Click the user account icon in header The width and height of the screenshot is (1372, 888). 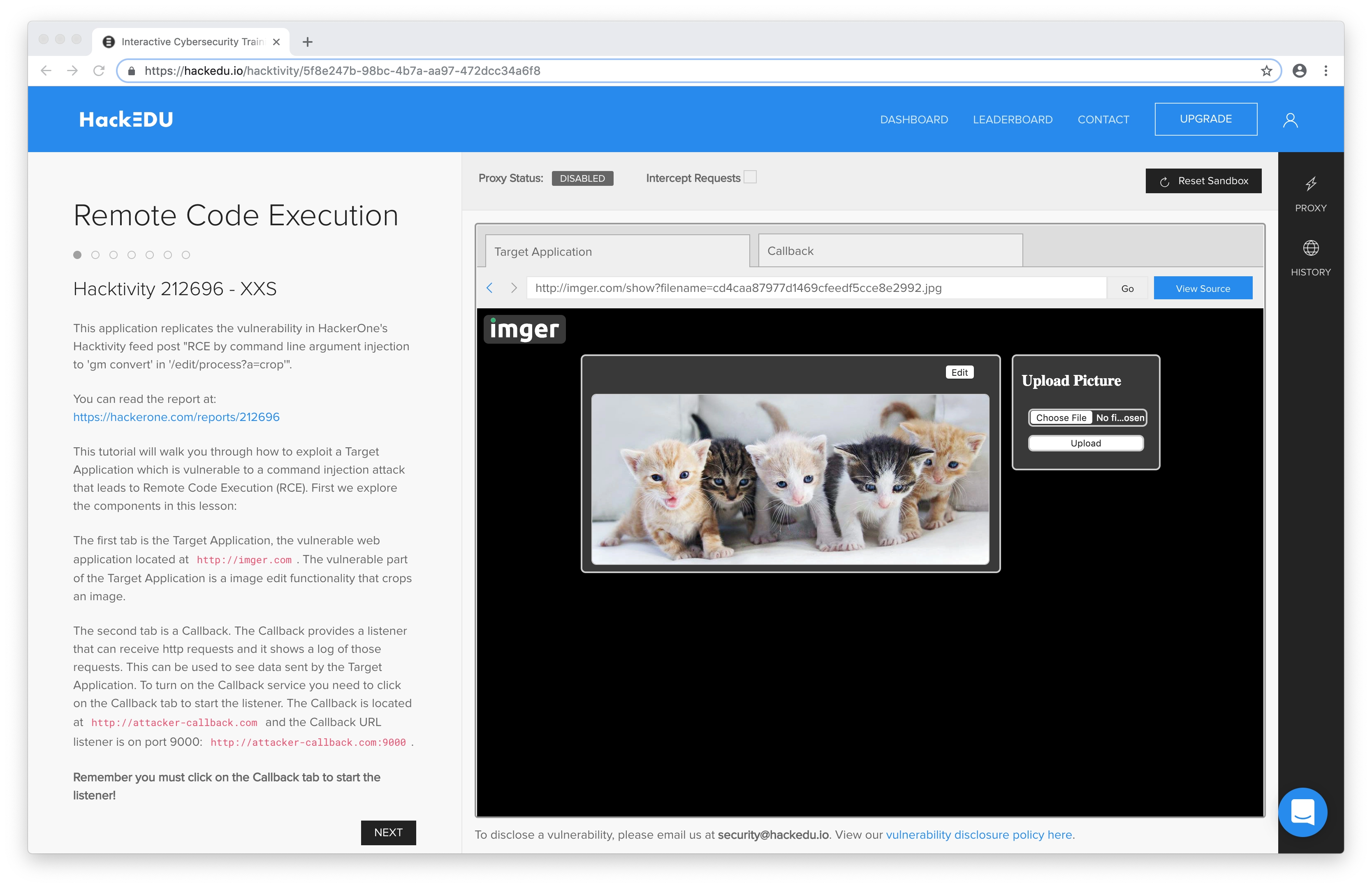tap(1290, 120)
